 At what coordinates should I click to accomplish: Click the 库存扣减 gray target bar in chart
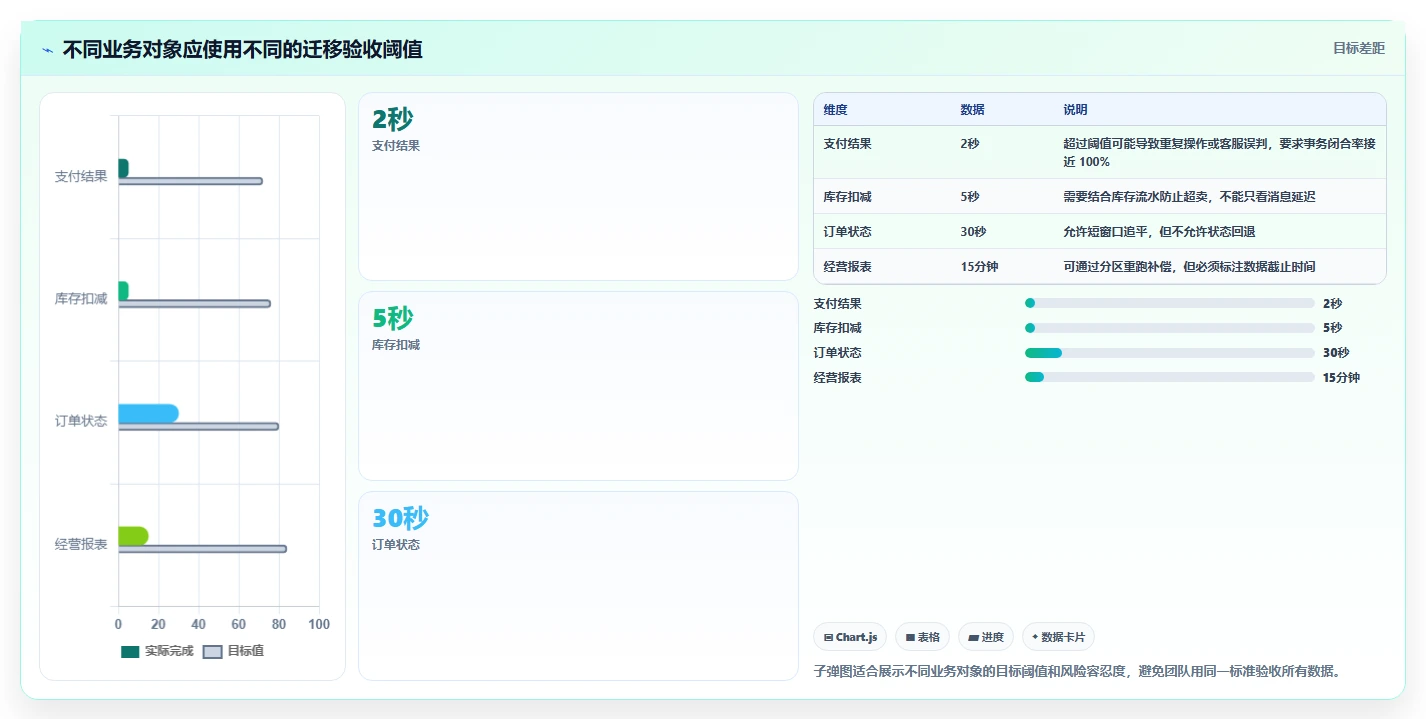coord(194,303)
